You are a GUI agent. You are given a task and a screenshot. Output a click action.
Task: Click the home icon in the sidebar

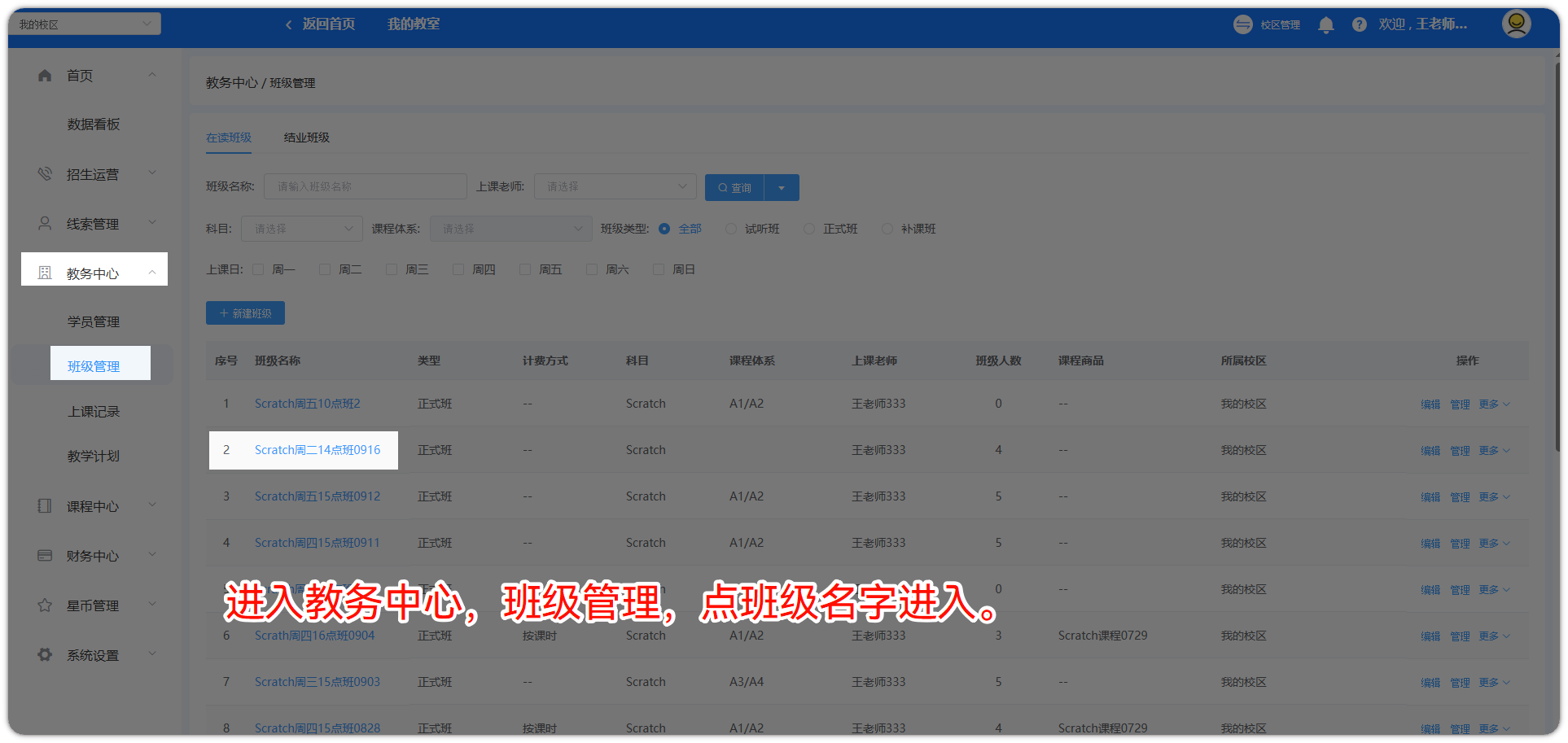(45, 76)
